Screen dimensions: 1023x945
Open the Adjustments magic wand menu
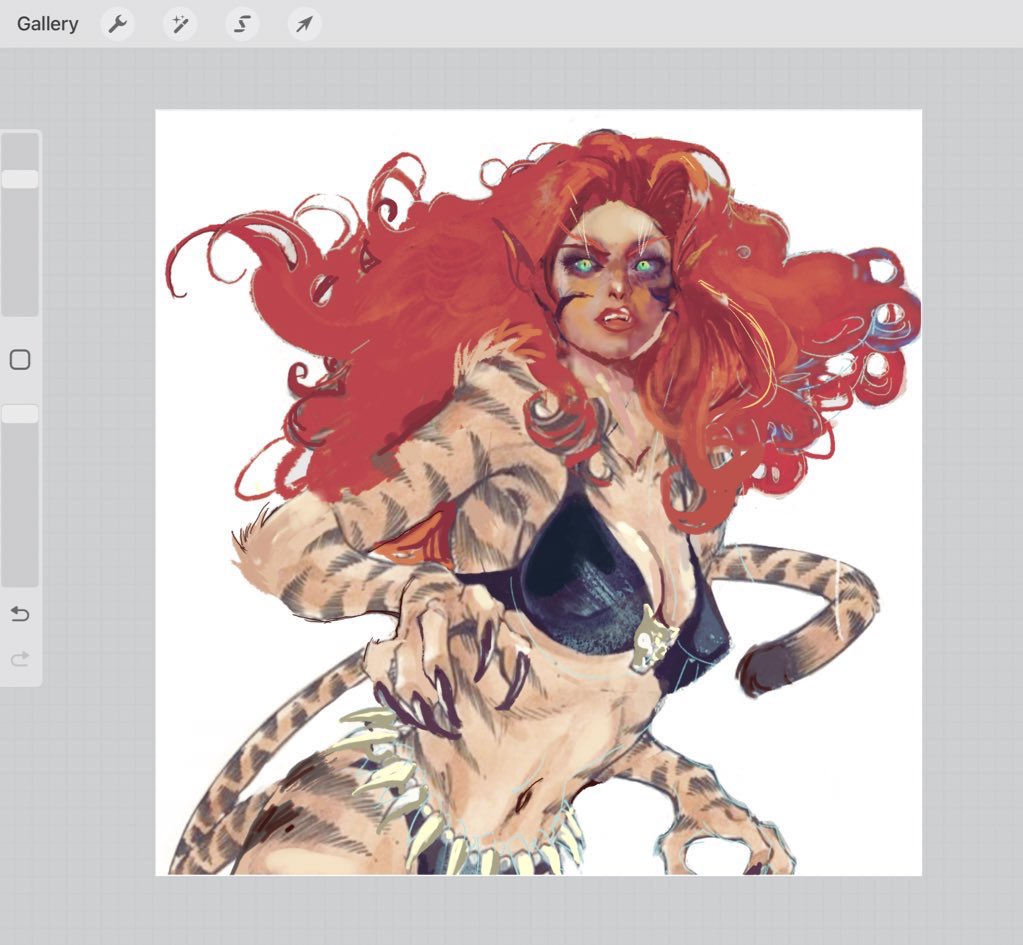point(180,24)
